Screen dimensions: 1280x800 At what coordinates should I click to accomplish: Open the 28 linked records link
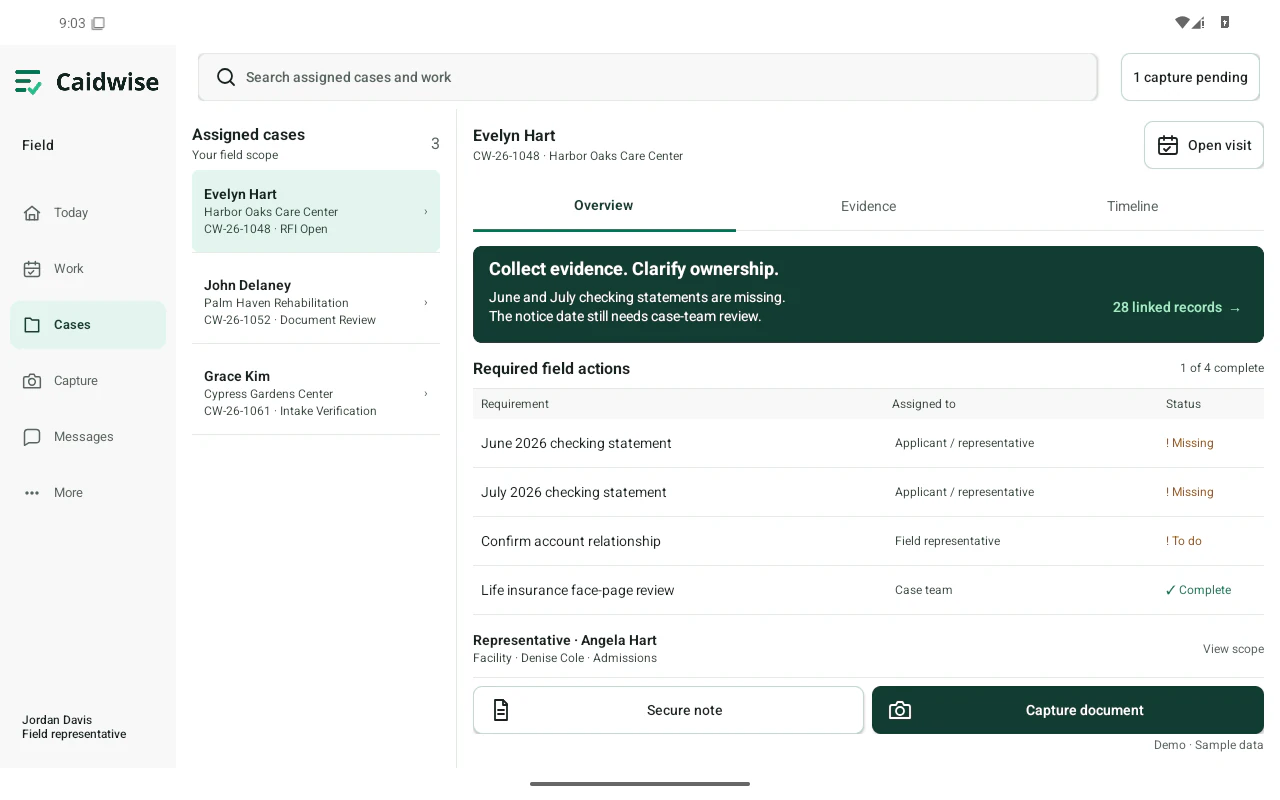point(1177,308)
